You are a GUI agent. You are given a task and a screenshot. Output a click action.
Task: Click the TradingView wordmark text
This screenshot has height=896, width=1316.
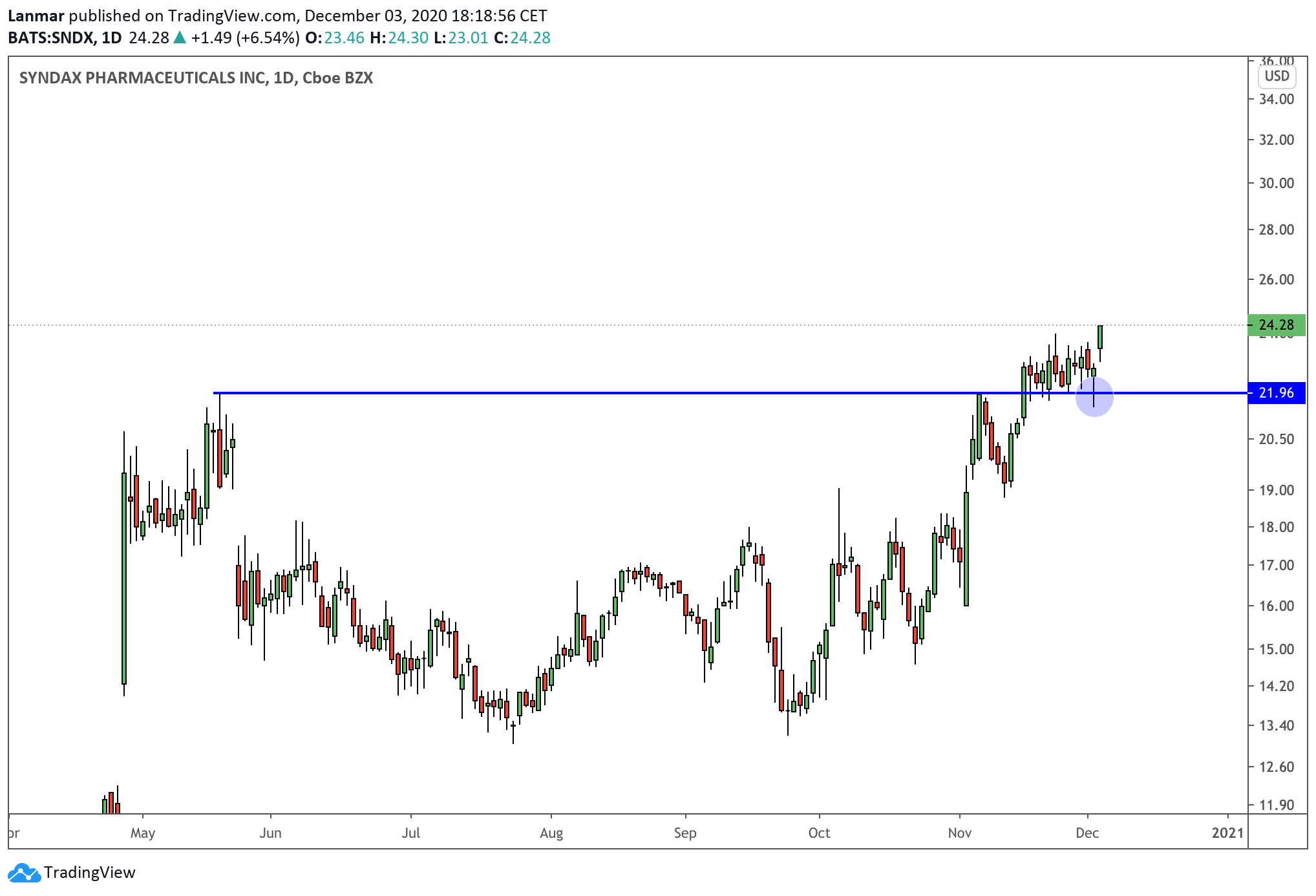click(90, 873)
